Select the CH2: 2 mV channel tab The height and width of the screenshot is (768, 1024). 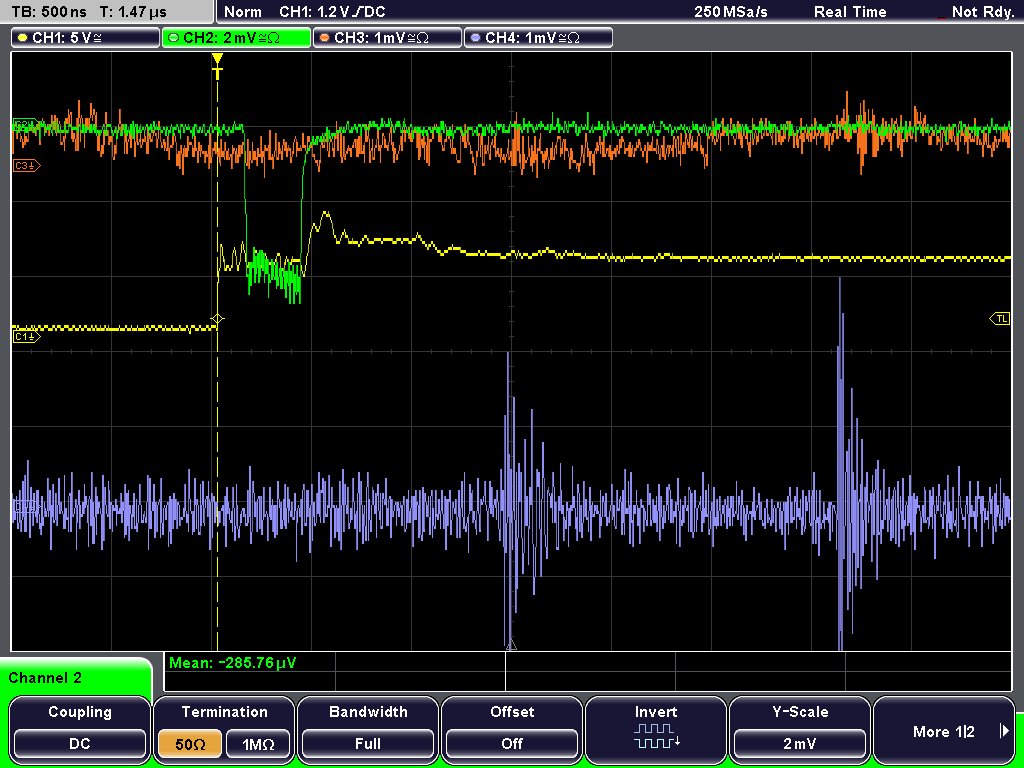[x=236, y=38]
